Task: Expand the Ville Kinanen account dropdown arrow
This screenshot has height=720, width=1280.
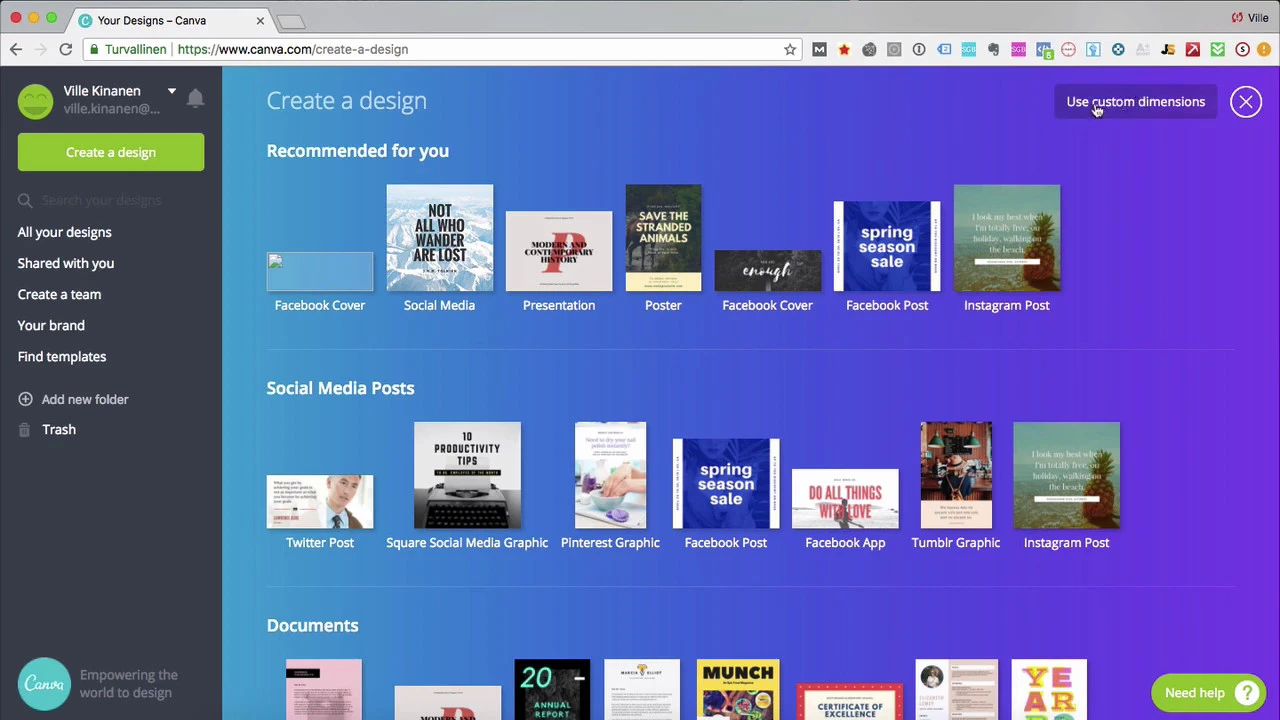Action: 171,92
